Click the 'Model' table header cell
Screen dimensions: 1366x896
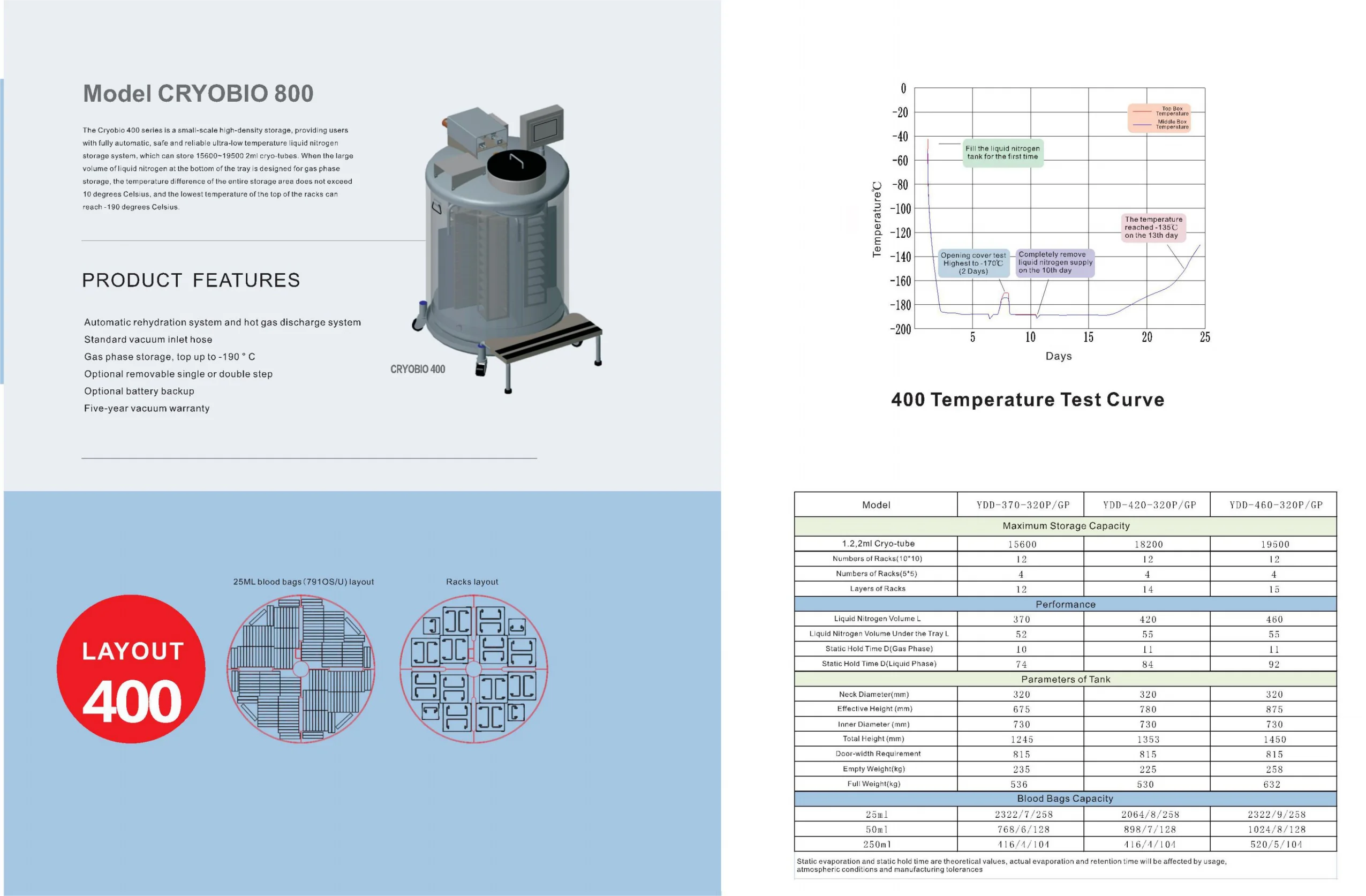point(876,505)
